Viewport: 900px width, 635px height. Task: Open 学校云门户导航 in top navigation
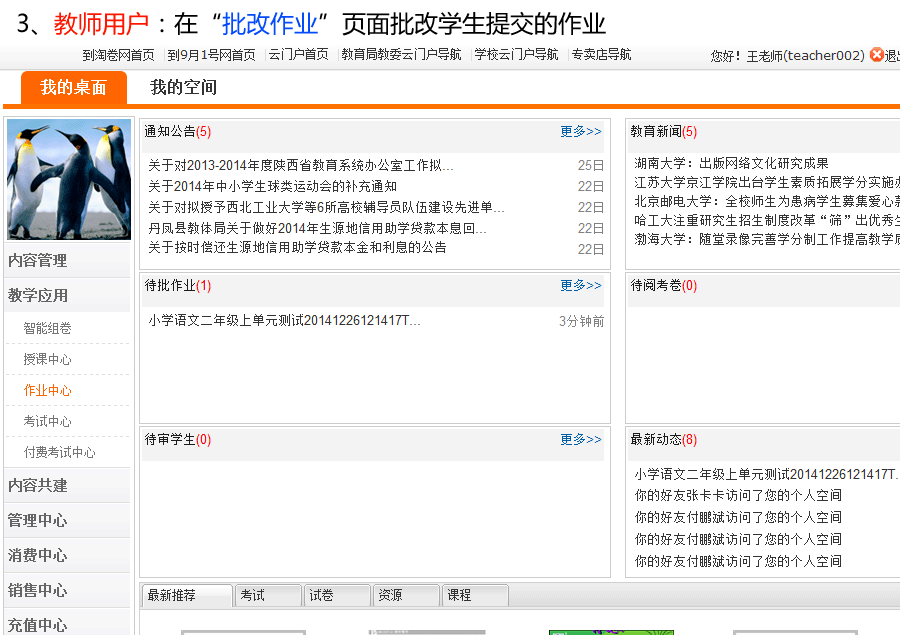516,55
